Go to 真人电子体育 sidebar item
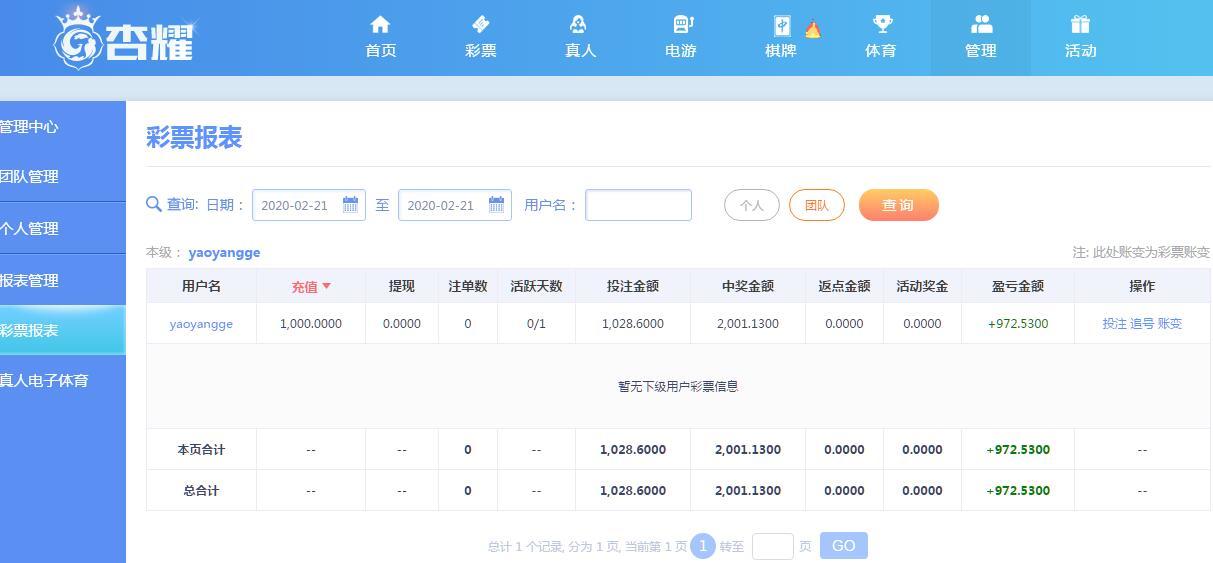 point(44,380)
